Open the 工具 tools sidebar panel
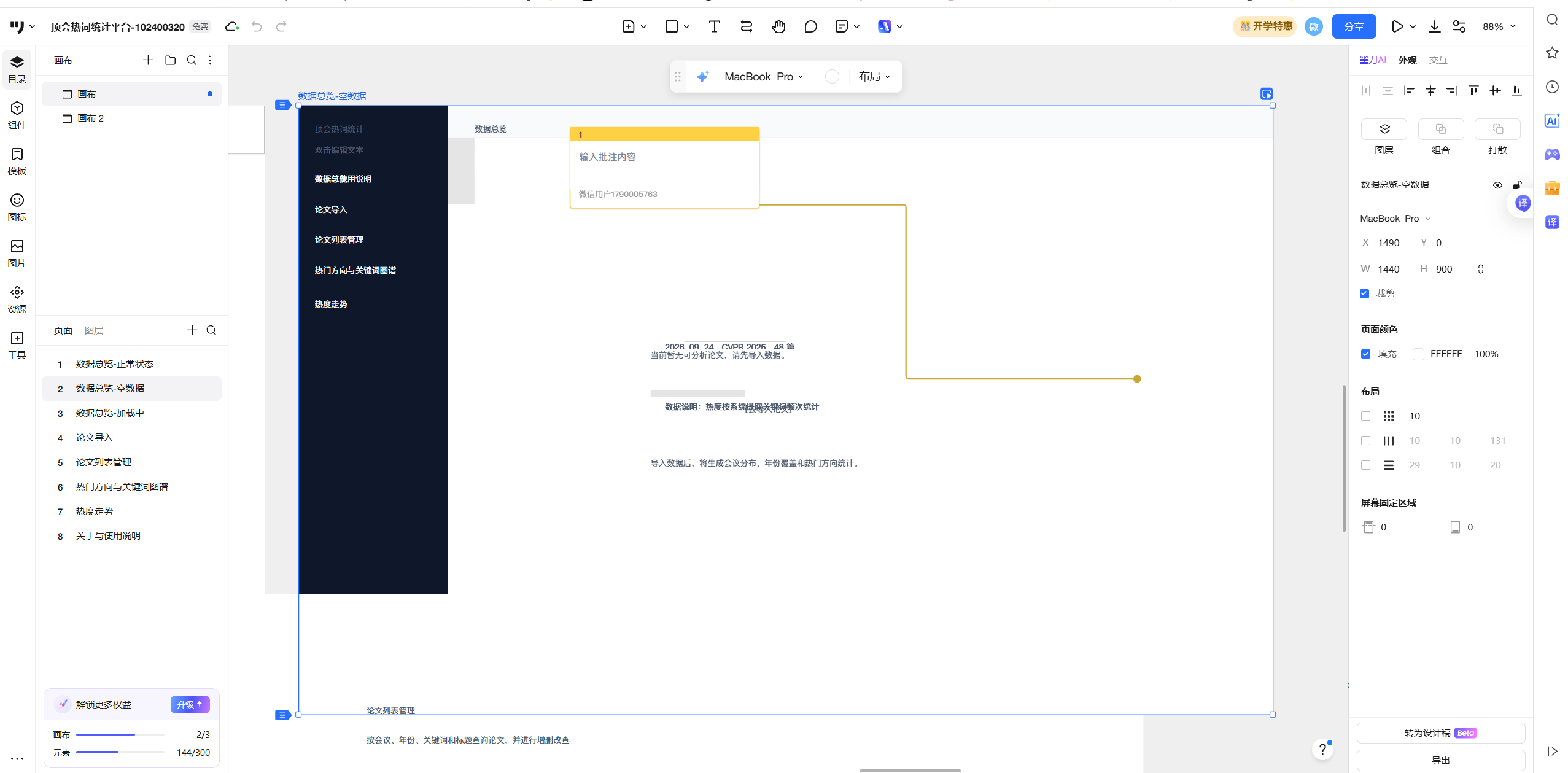The width and height of the screenshot is (1568, 773). (x=17, y=346)
